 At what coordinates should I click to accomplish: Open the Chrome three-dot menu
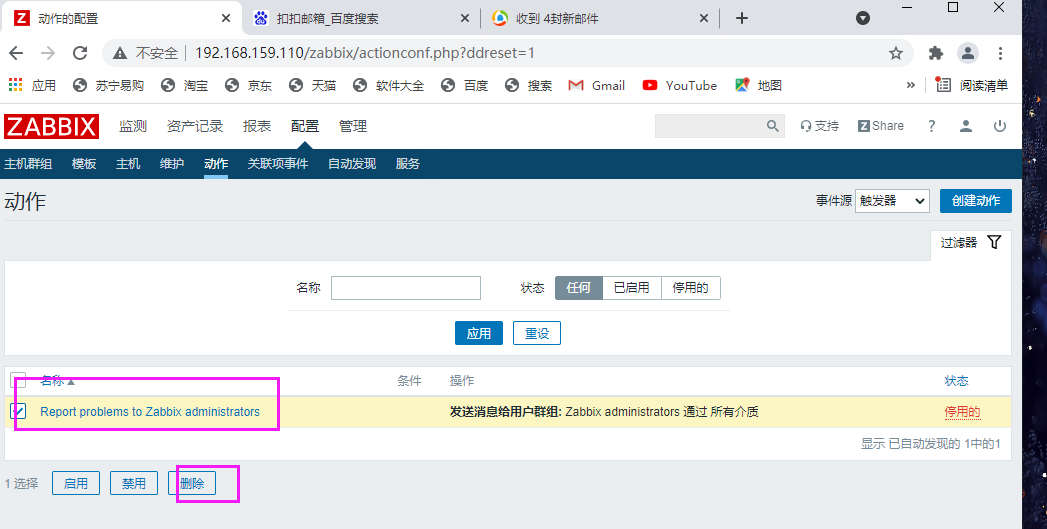1000,53
